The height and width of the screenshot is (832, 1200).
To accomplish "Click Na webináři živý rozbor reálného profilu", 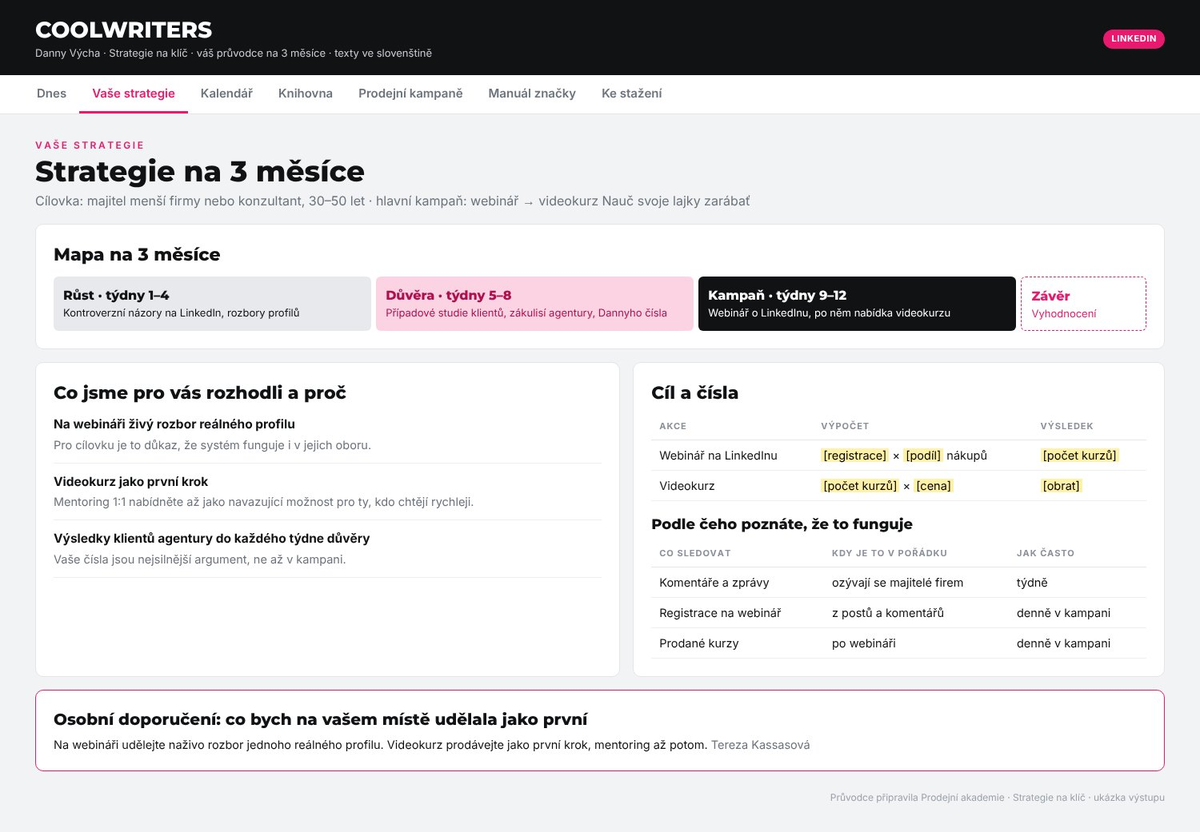I will point(174,424).
